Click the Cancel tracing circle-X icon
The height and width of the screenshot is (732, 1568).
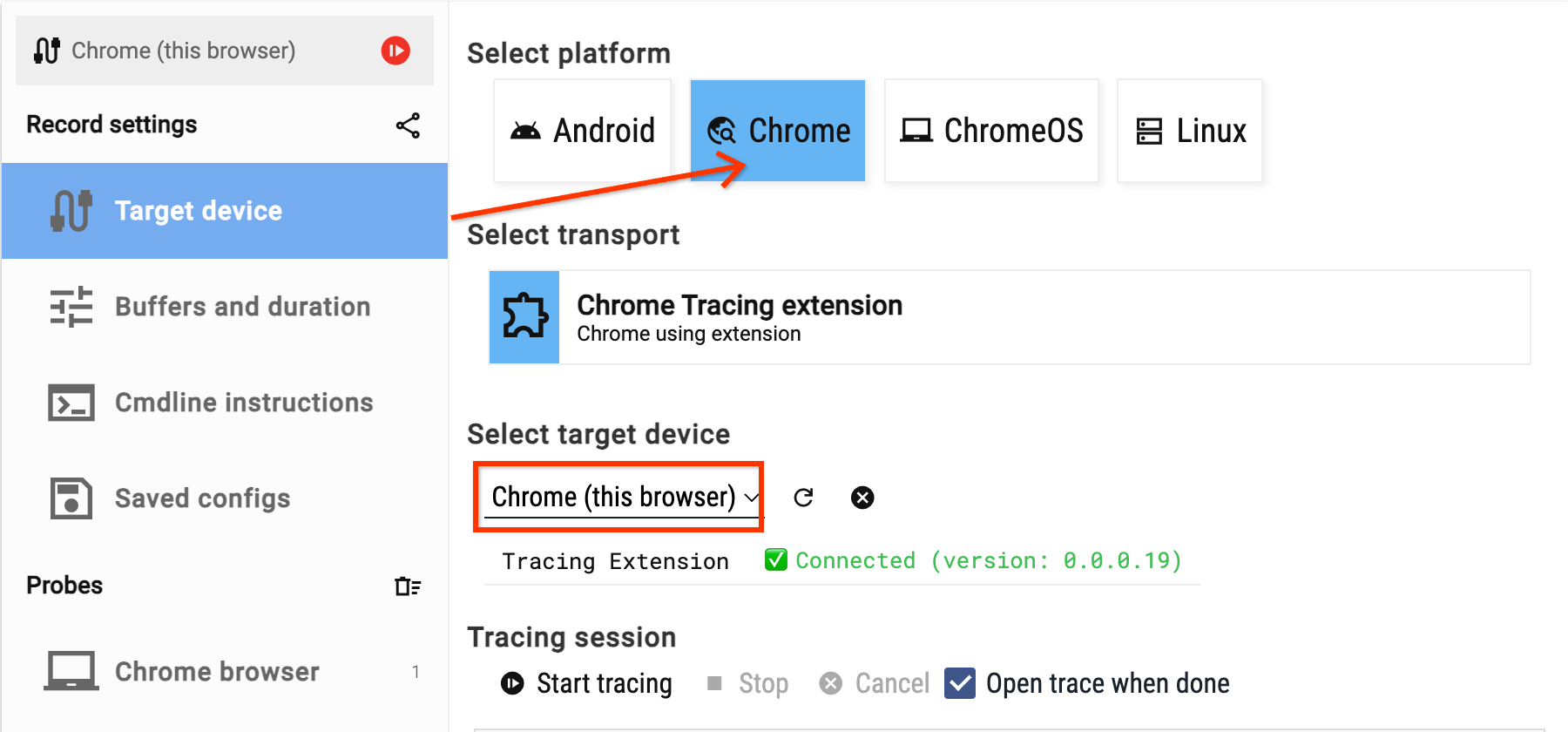click(831, 683)
